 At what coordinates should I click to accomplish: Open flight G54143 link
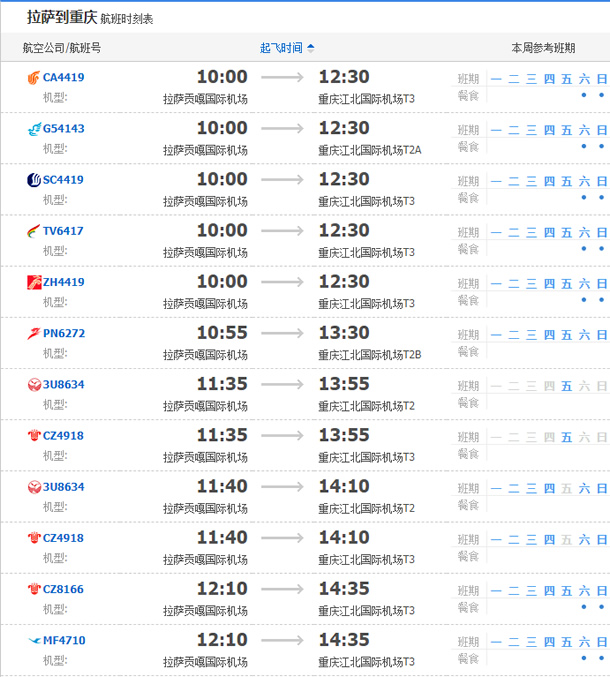tap(64, 129)
